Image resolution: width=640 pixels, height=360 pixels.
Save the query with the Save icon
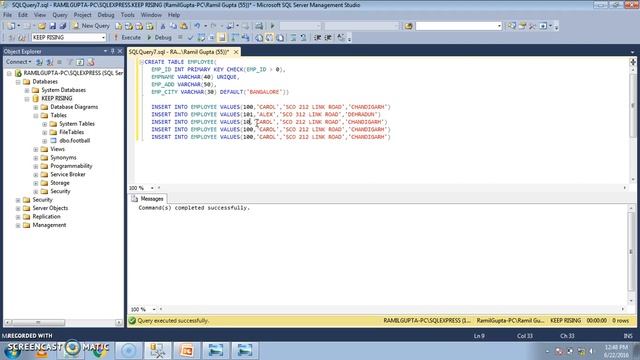tap(52, 26)
